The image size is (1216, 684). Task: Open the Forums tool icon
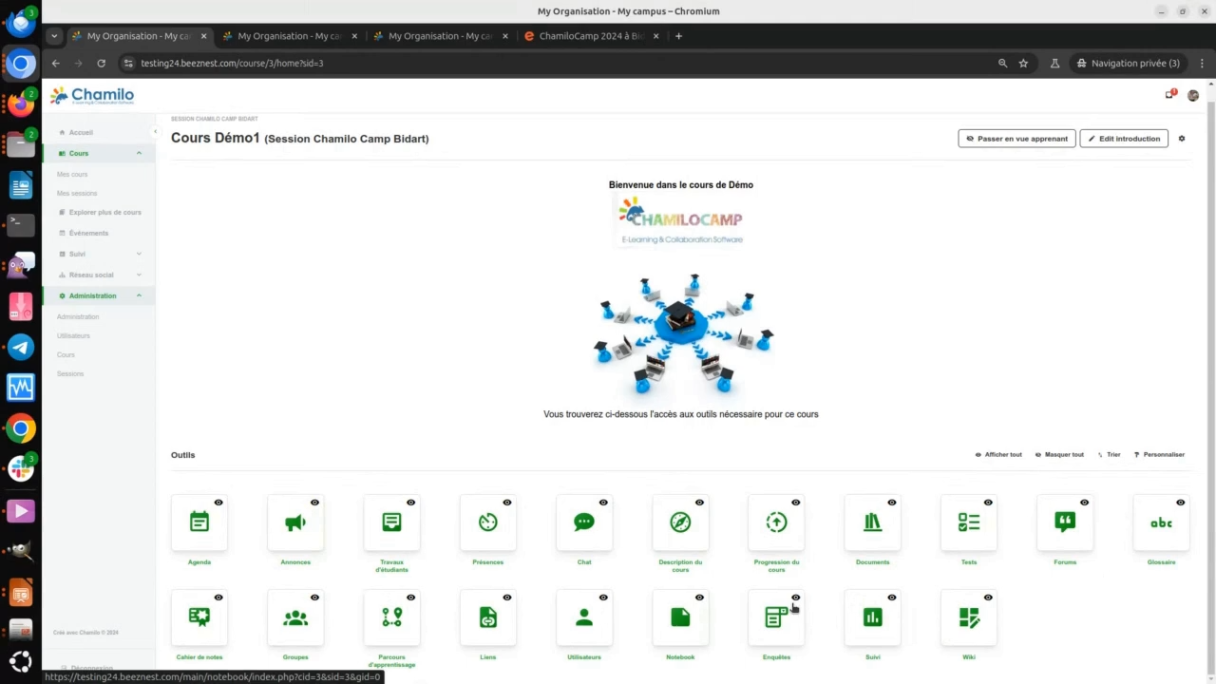[1065, 523]
